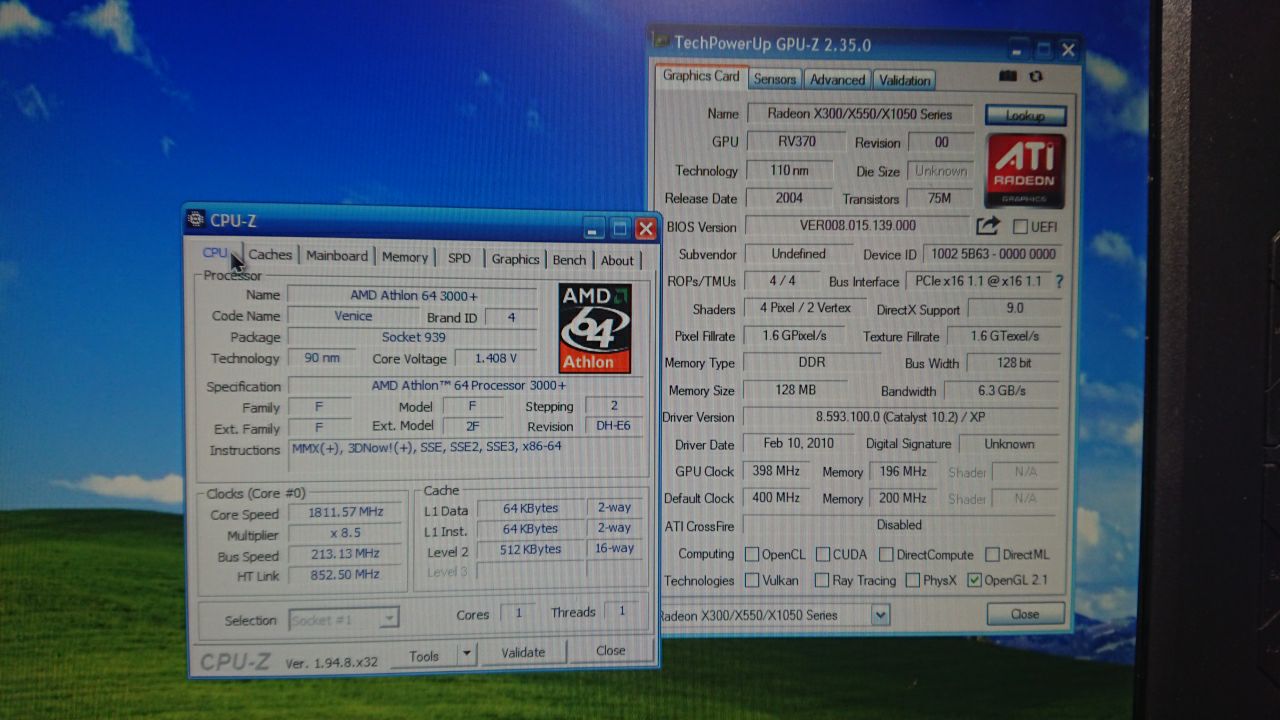Toggle the DirectML checkbox
1280x720 pixels.
[x=992, y=554]
